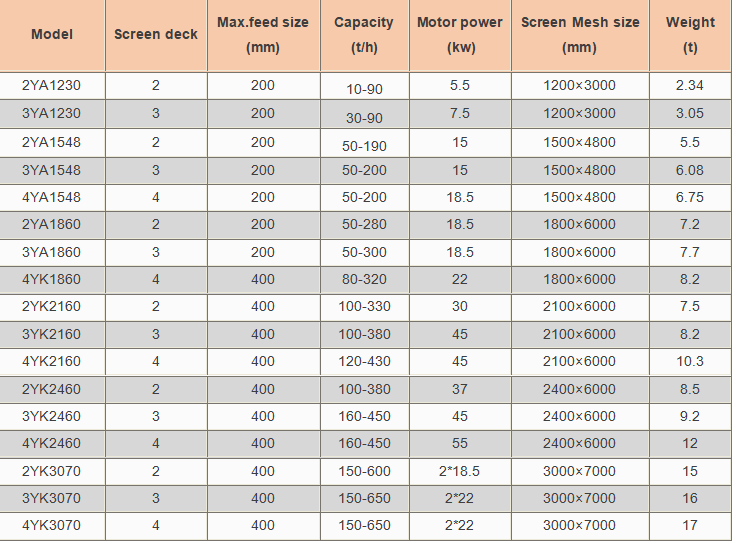This screenshot has width=734, height=541.
Task: Select motor power value 2*18.5
Action: point(460,471)
